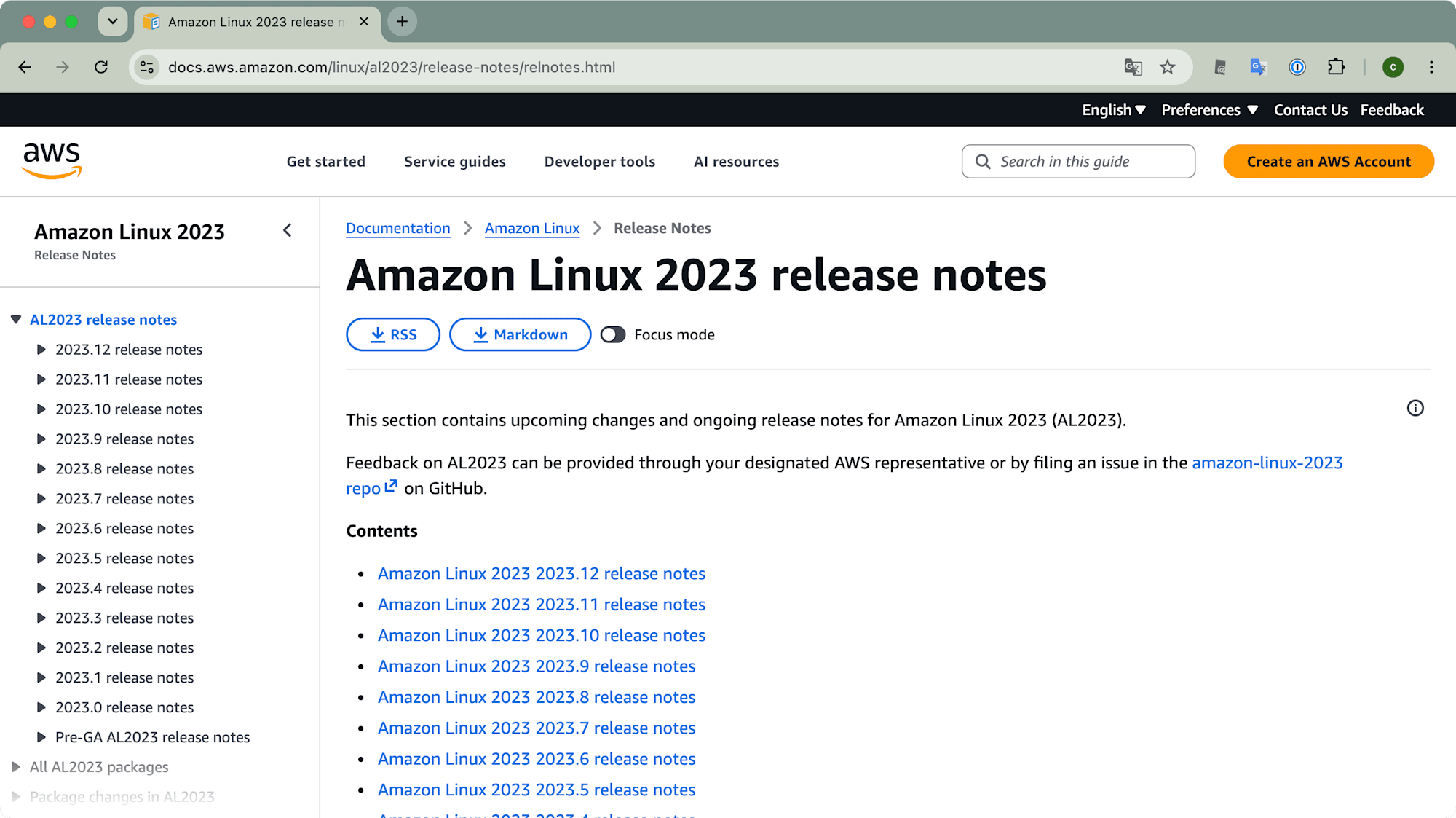The image size is (1456, 818).
Task: Reload the page
Action: [x=101, y=67]
